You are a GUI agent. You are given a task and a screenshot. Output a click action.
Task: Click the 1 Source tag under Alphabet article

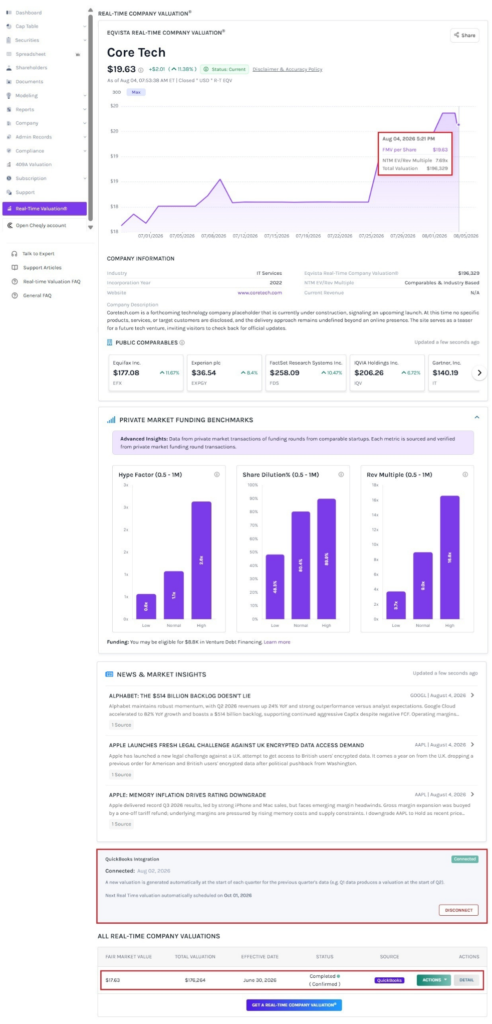(120, 725)
